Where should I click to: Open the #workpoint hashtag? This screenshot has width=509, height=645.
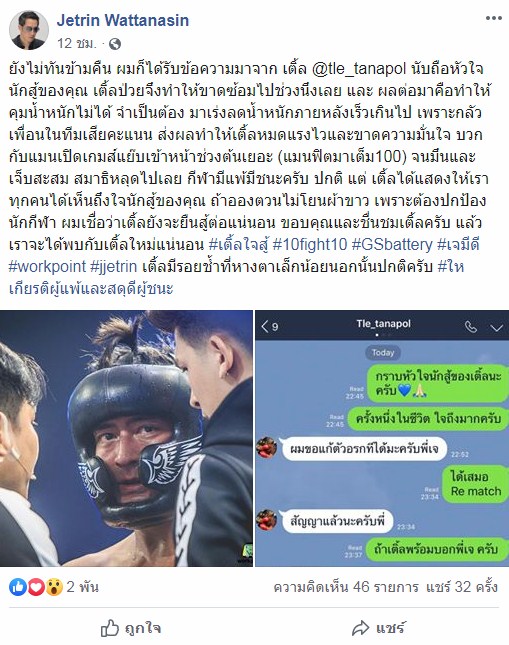click(x=47, y=267)
